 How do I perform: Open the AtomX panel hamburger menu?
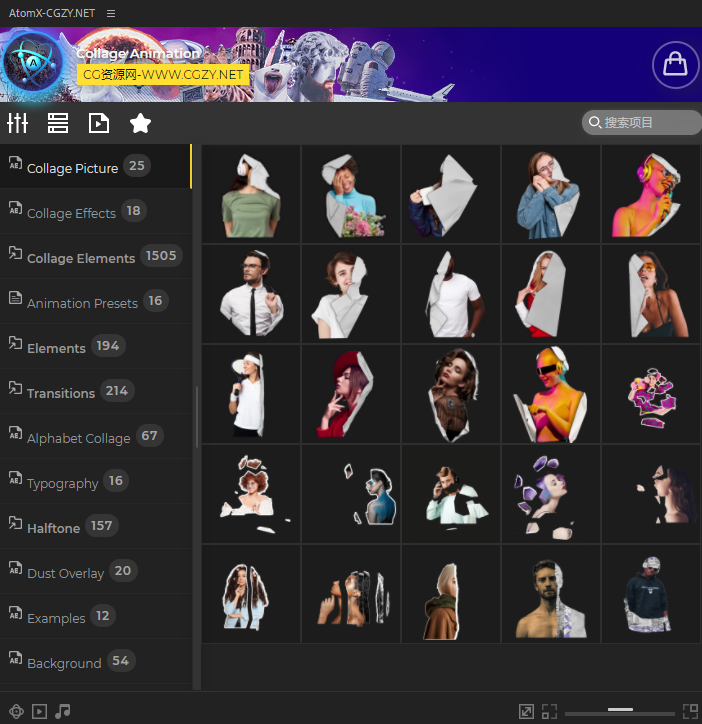[x=111, y=13]
